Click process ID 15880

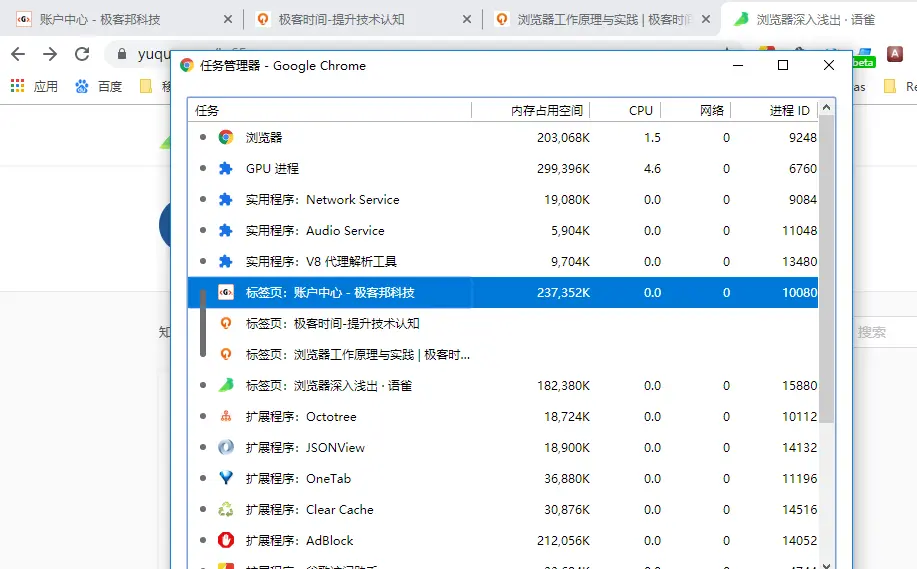(799, 385)
